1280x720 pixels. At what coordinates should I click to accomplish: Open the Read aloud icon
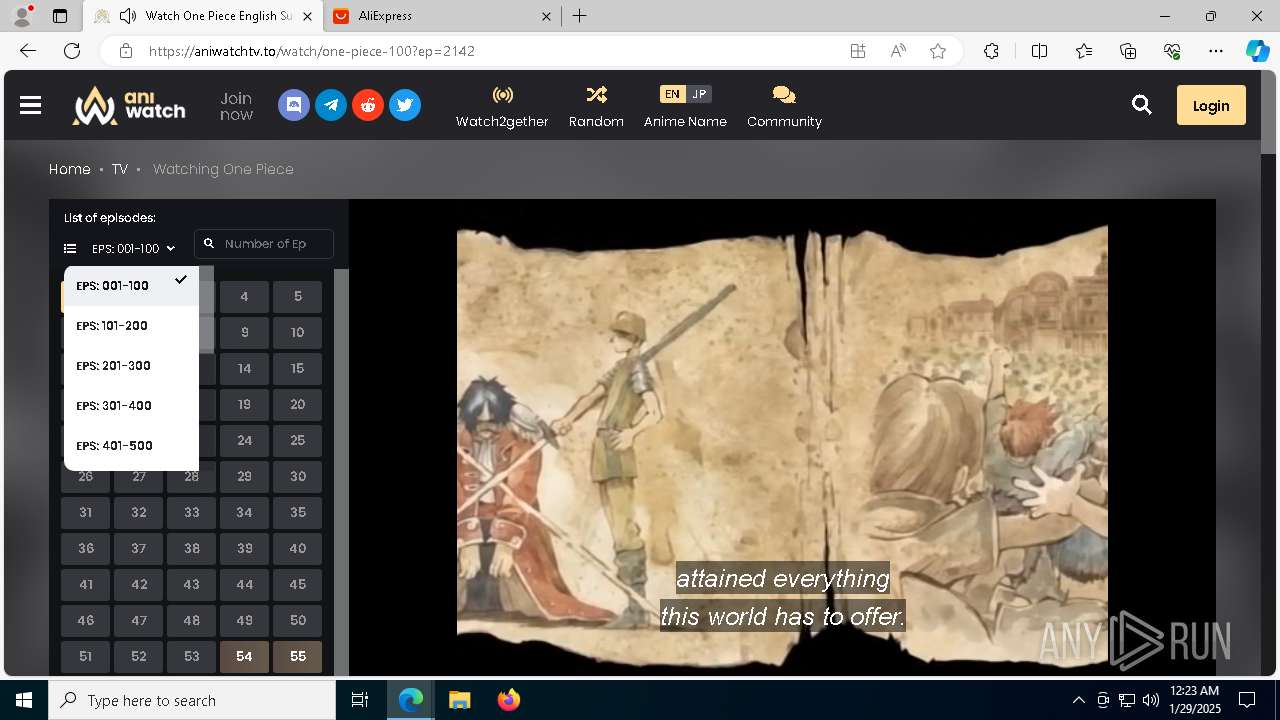[x=898, y=51]
